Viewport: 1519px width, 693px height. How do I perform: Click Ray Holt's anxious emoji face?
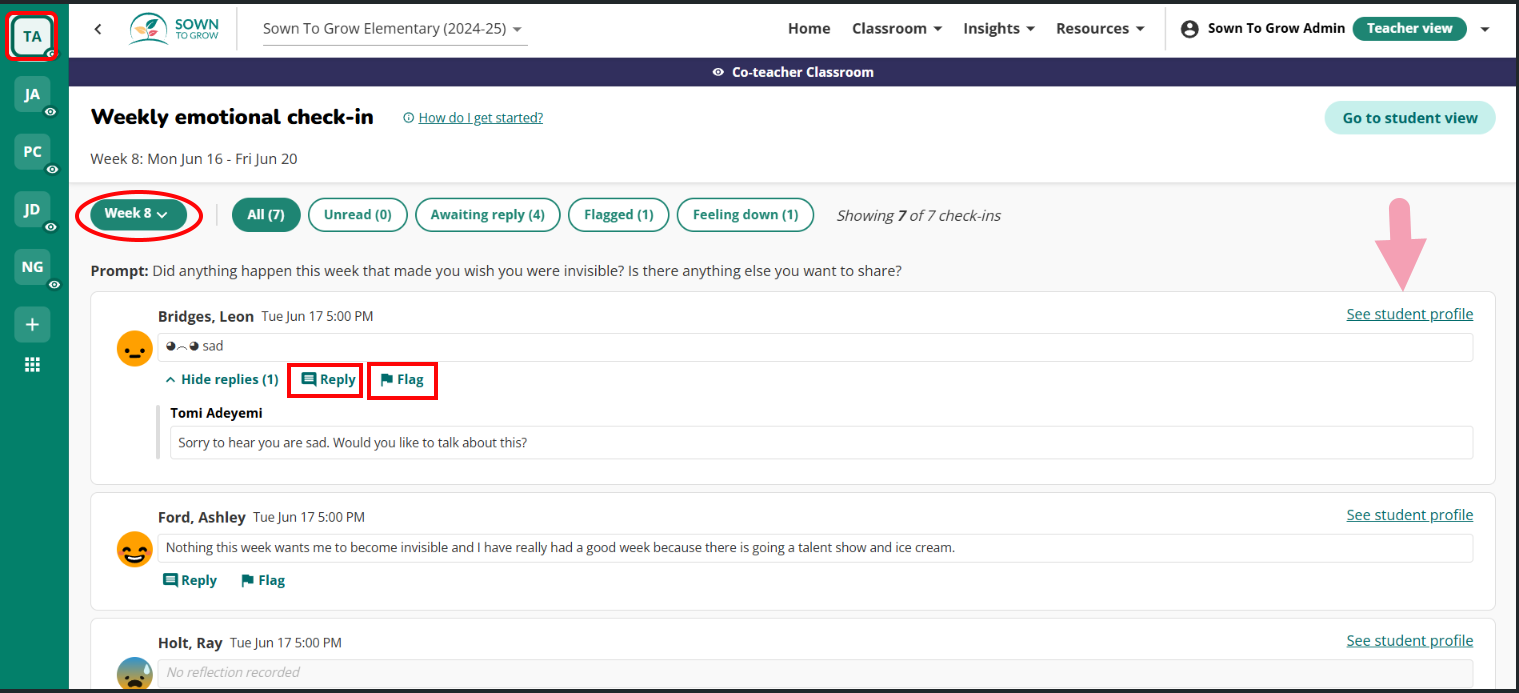coord(134,673)
